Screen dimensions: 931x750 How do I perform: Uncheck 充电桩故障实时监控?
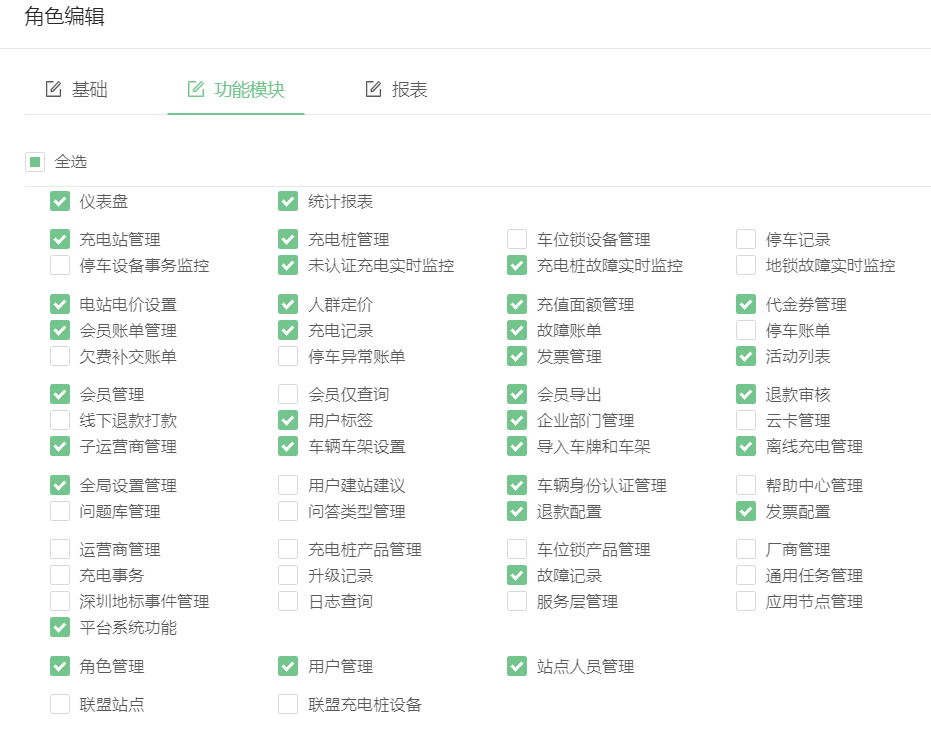click(517, 265)
